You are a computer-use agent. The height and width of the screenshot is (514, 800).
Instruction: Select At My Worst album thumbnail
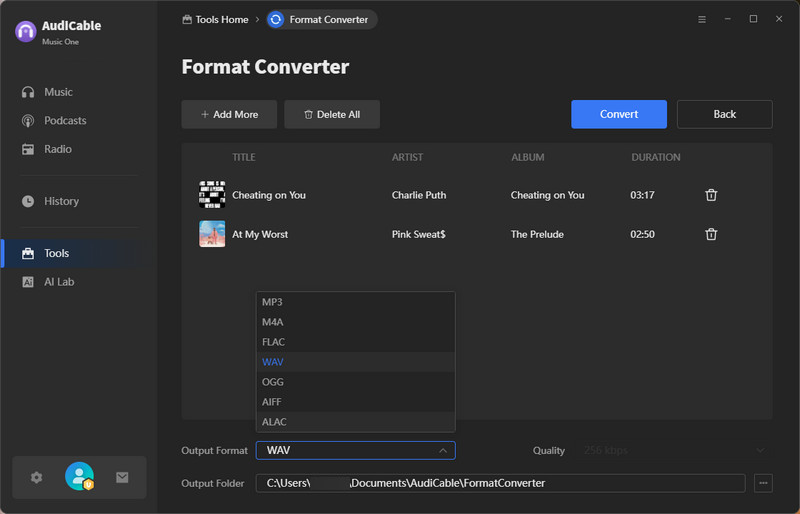pos(212,234)
